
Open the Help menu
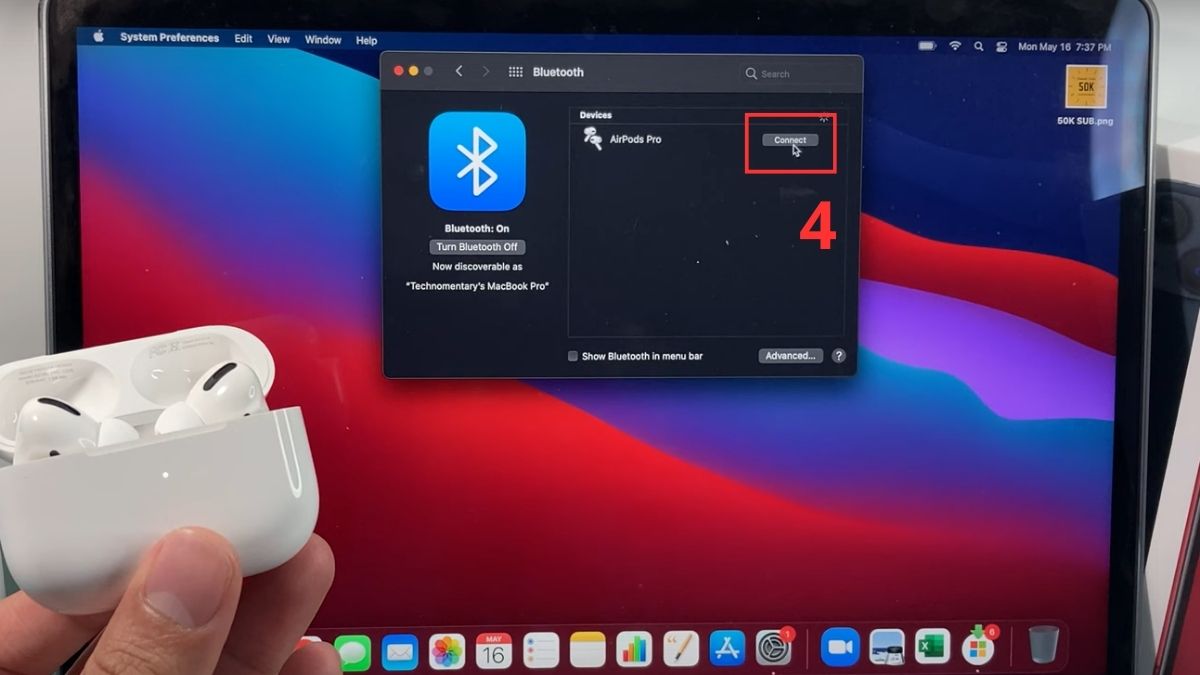[x=365, y=39]
